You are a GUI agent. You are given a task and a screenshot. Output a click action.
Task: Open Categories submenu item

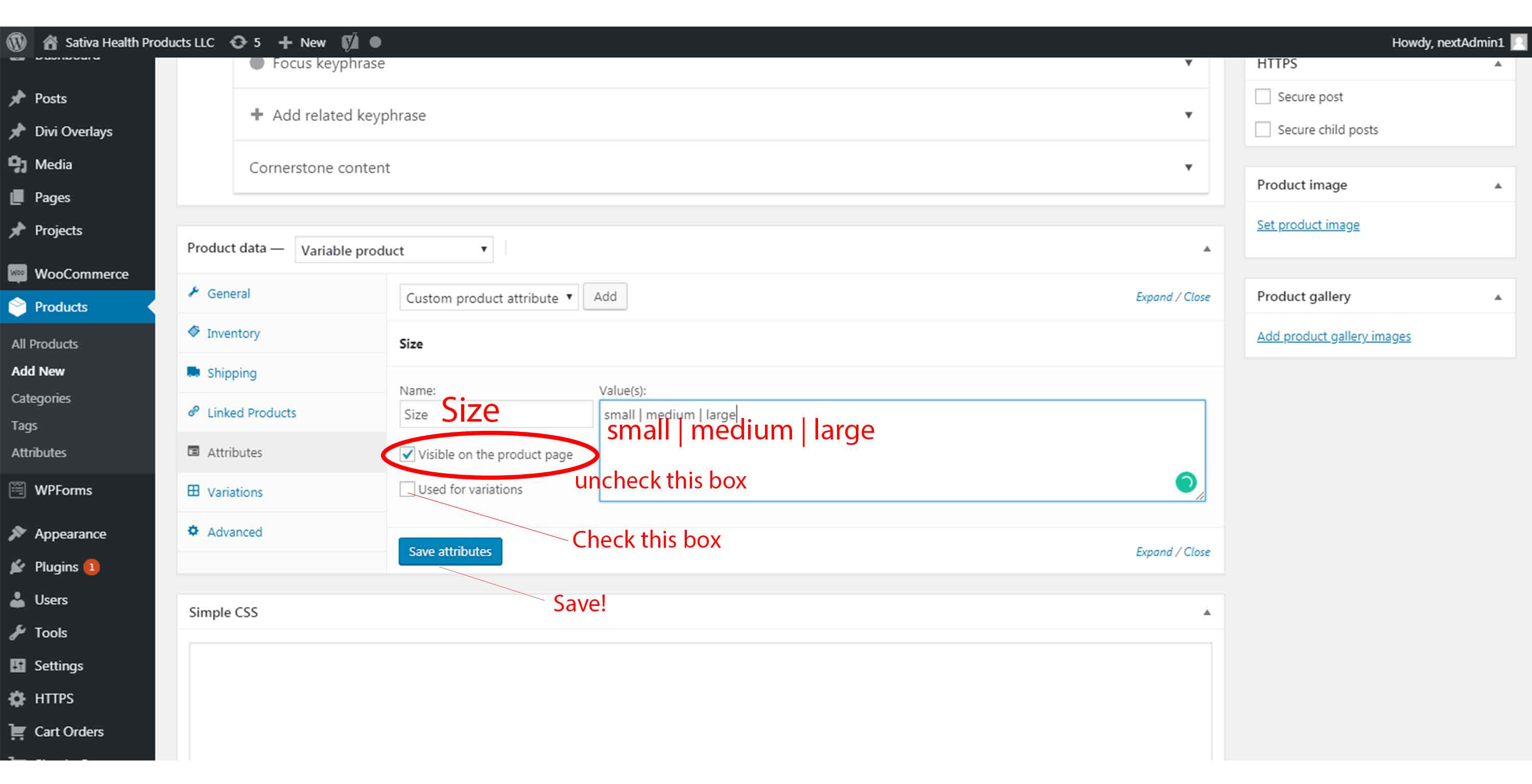41,398
